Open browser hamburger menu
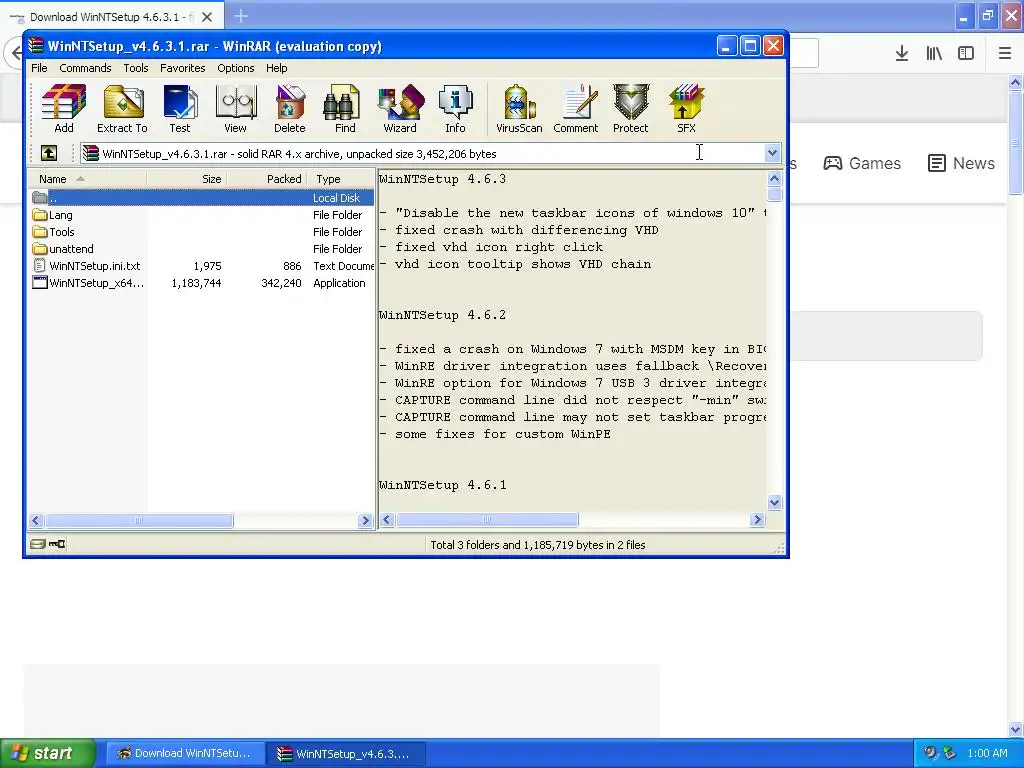1024x768 pixels. 1005,53
